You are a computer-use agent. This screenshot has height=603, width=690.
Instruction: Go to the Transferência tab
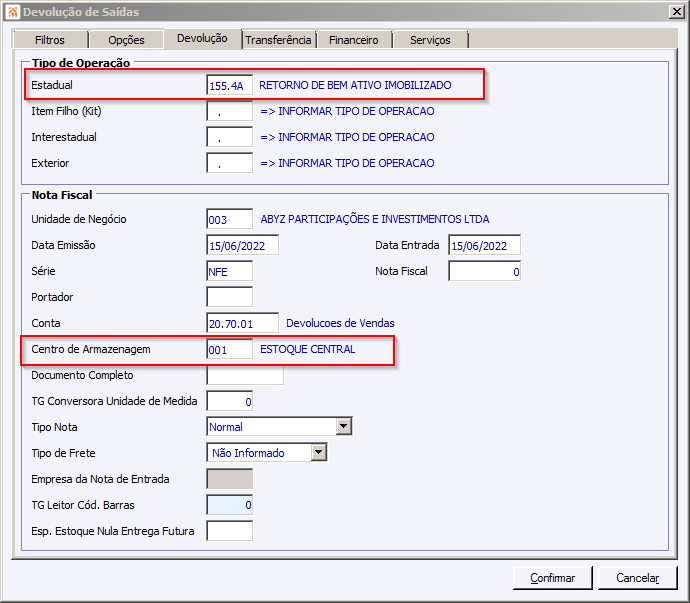click(279, 40)
